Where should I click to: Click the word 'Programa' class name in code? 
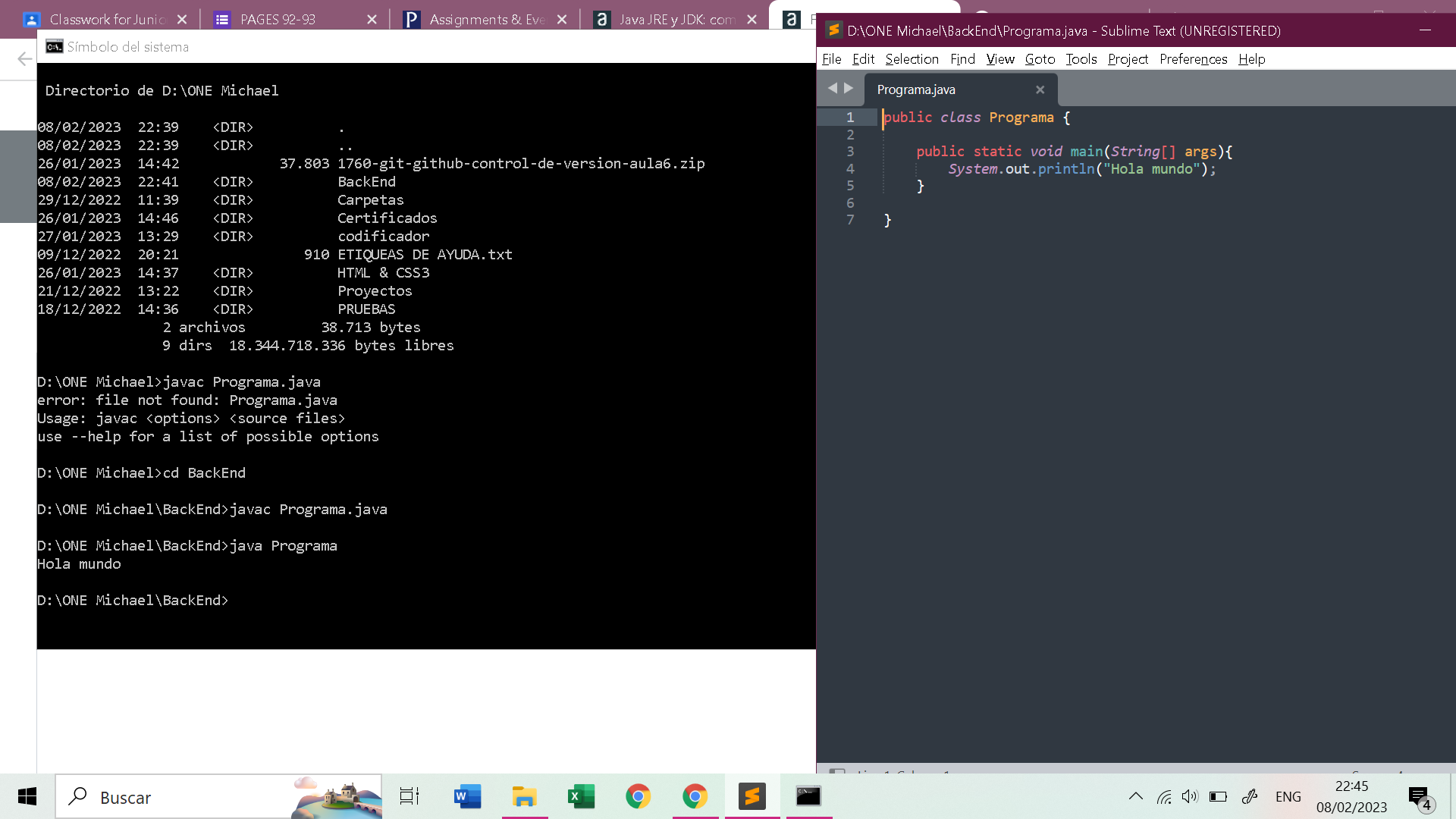click(x=1021, y=118)
